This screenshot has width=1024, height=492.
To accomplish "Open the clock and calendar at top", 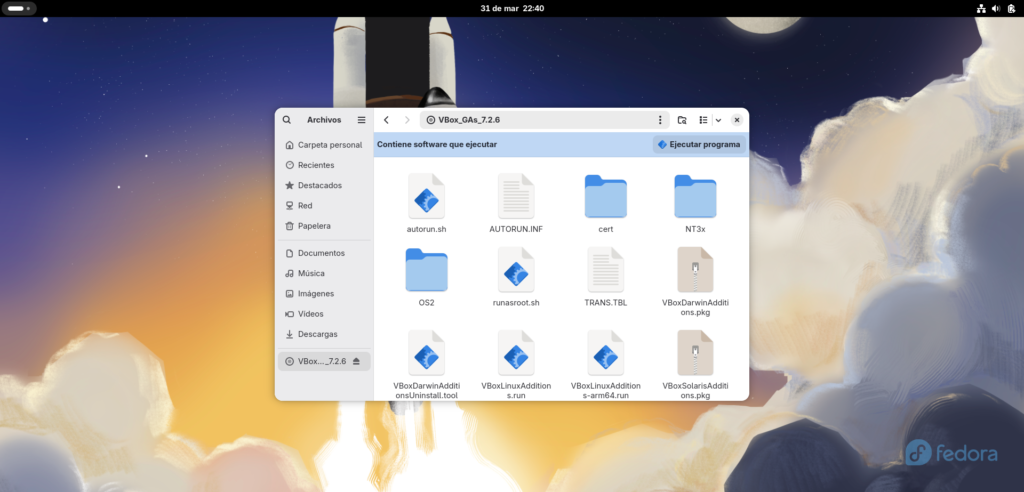I will click(x=512, y=8).
